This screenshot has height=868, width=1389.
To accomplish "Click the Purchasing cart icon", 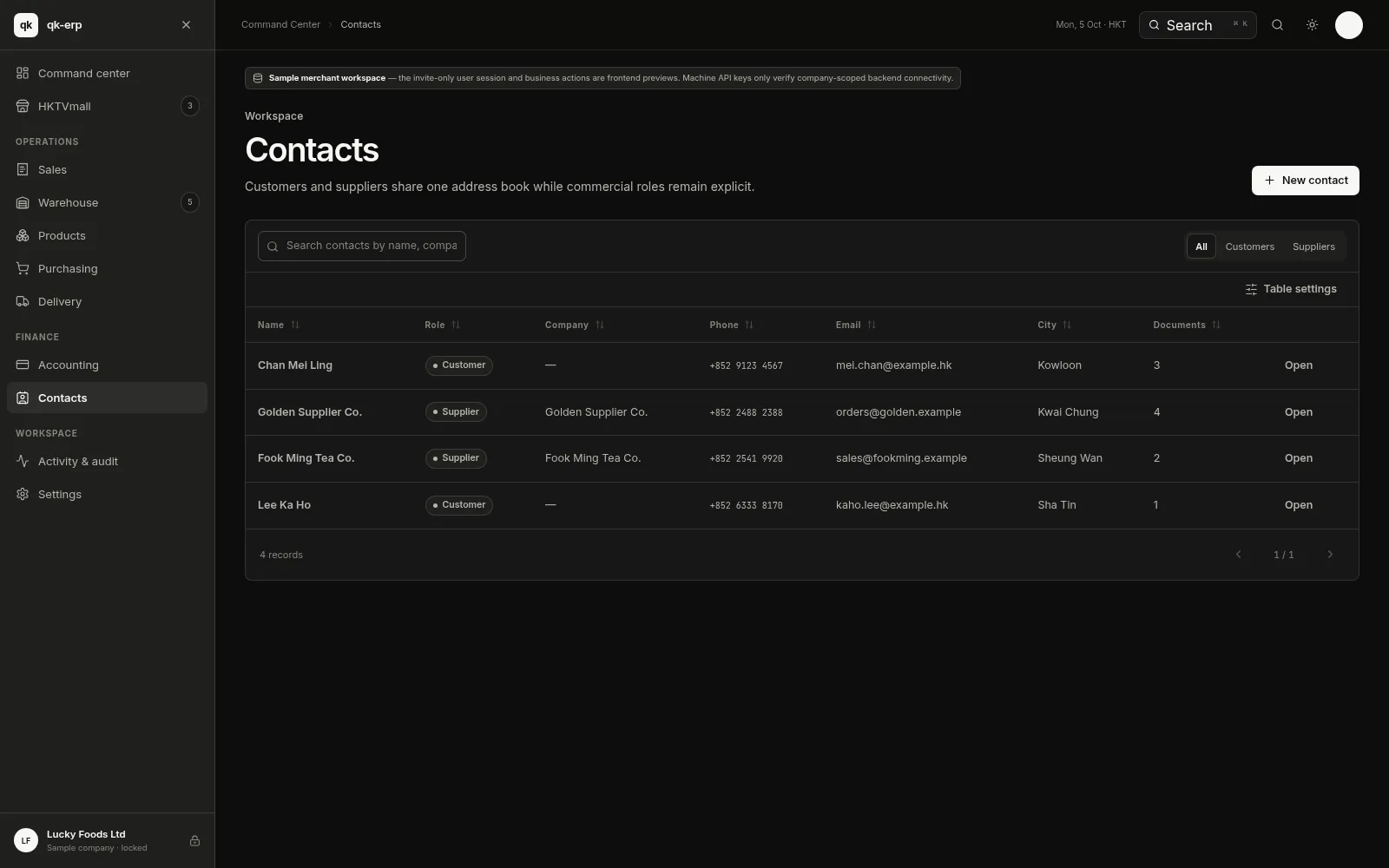I will 23,268.
